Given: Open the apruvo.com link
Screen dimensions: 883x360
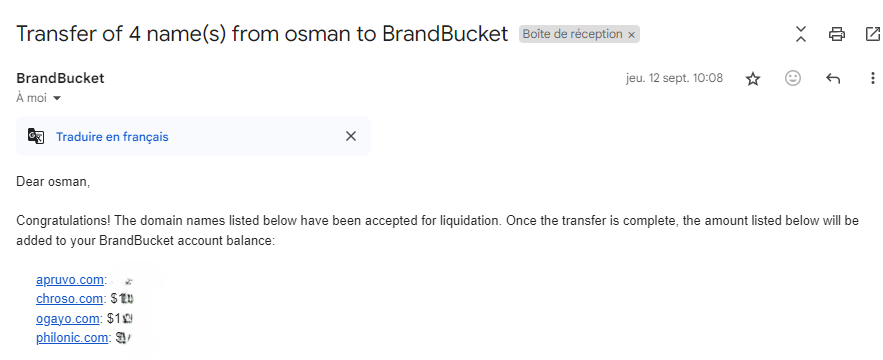Looking at the screenshot, I should coord(70,280).
